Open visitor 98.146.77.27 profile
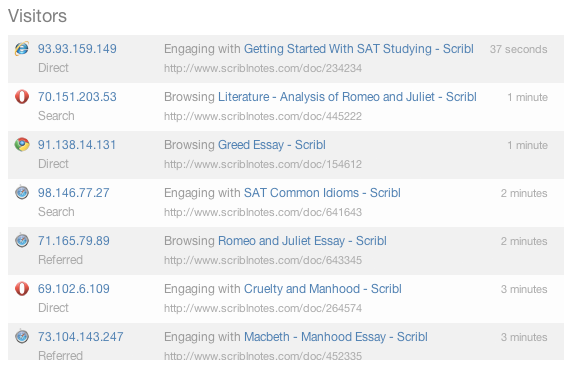The image size is (570, 367). [73, 193]
